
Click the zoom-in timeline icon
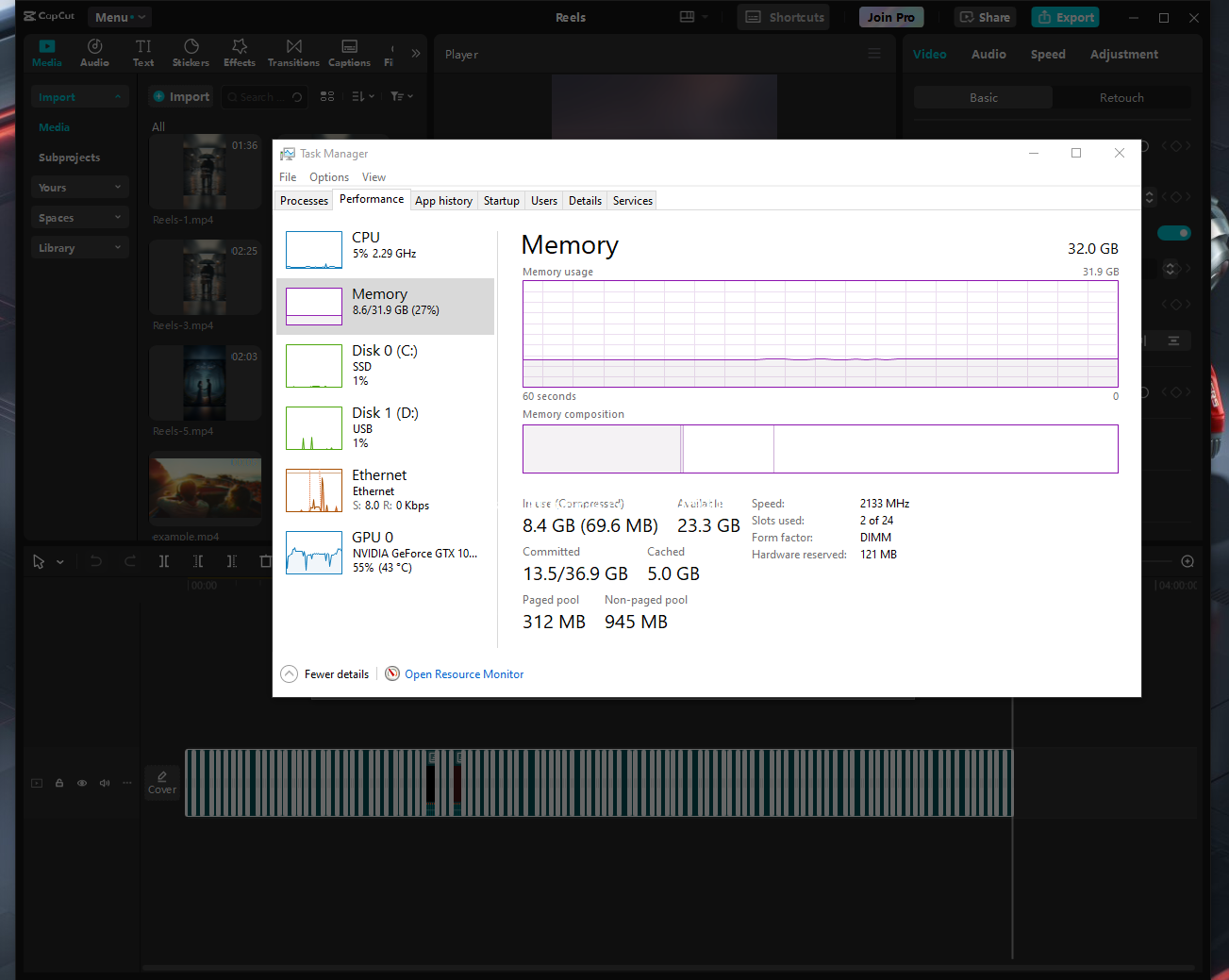click(1187, 561)
